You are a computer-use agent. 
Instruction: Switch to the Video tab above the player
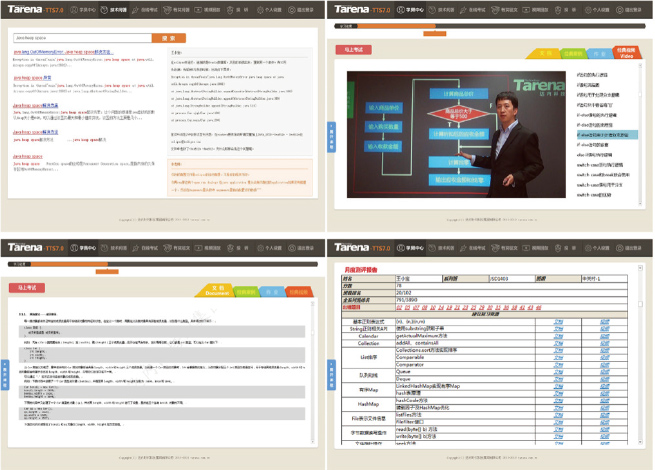pyautogui.click(x=625, y=55)
